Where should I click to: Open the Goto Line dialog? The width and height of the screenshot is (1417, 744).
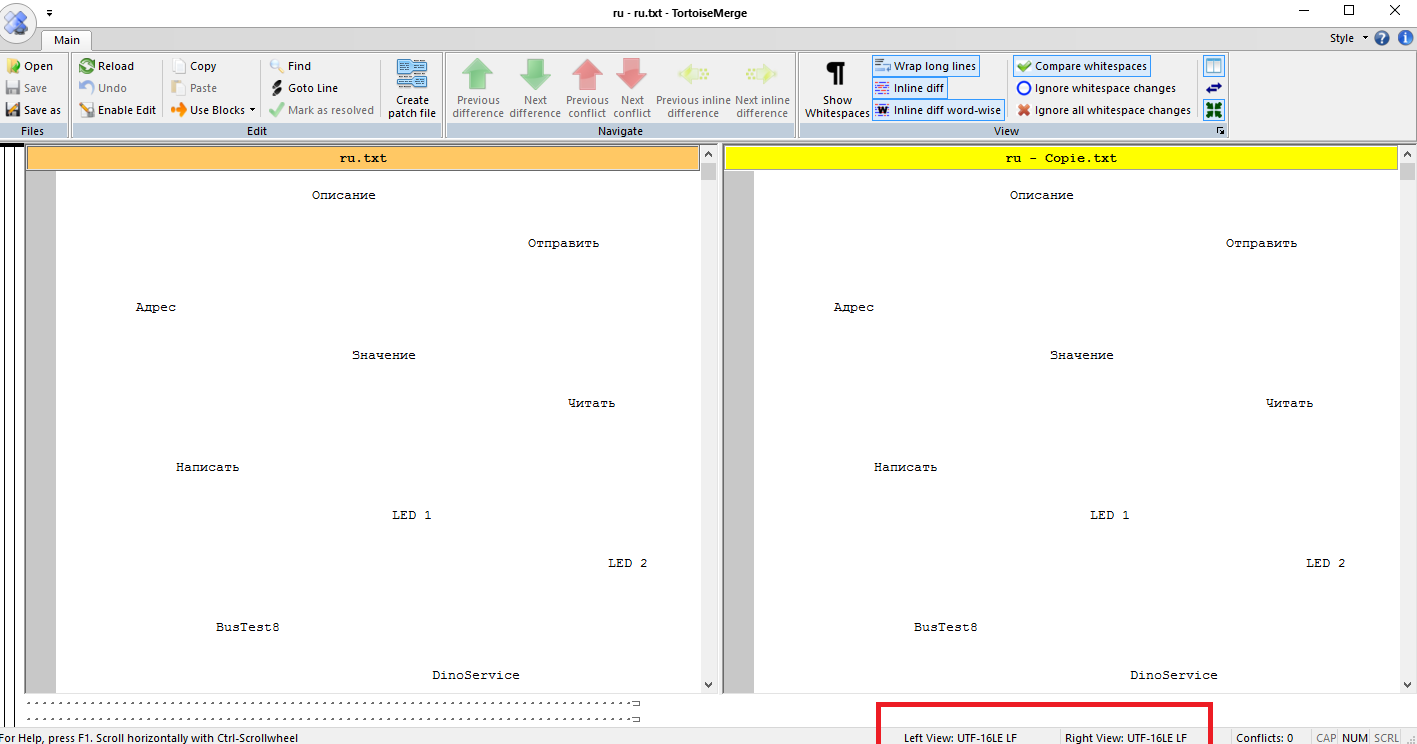click(304, 88)
